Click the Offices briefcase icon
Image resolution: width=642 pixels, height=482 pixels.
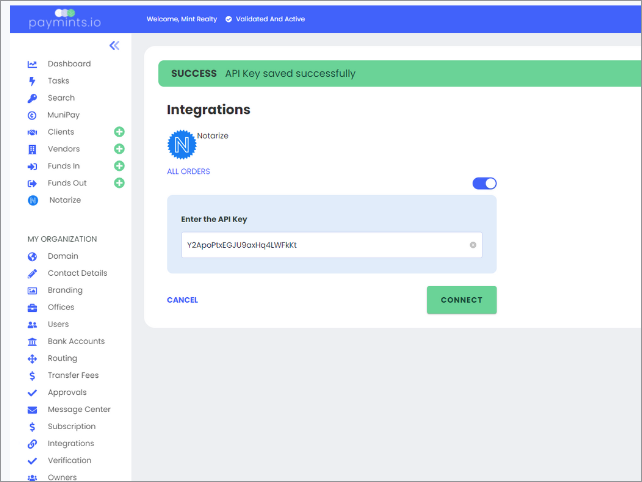pyautogui.click(x=32, y=308)
